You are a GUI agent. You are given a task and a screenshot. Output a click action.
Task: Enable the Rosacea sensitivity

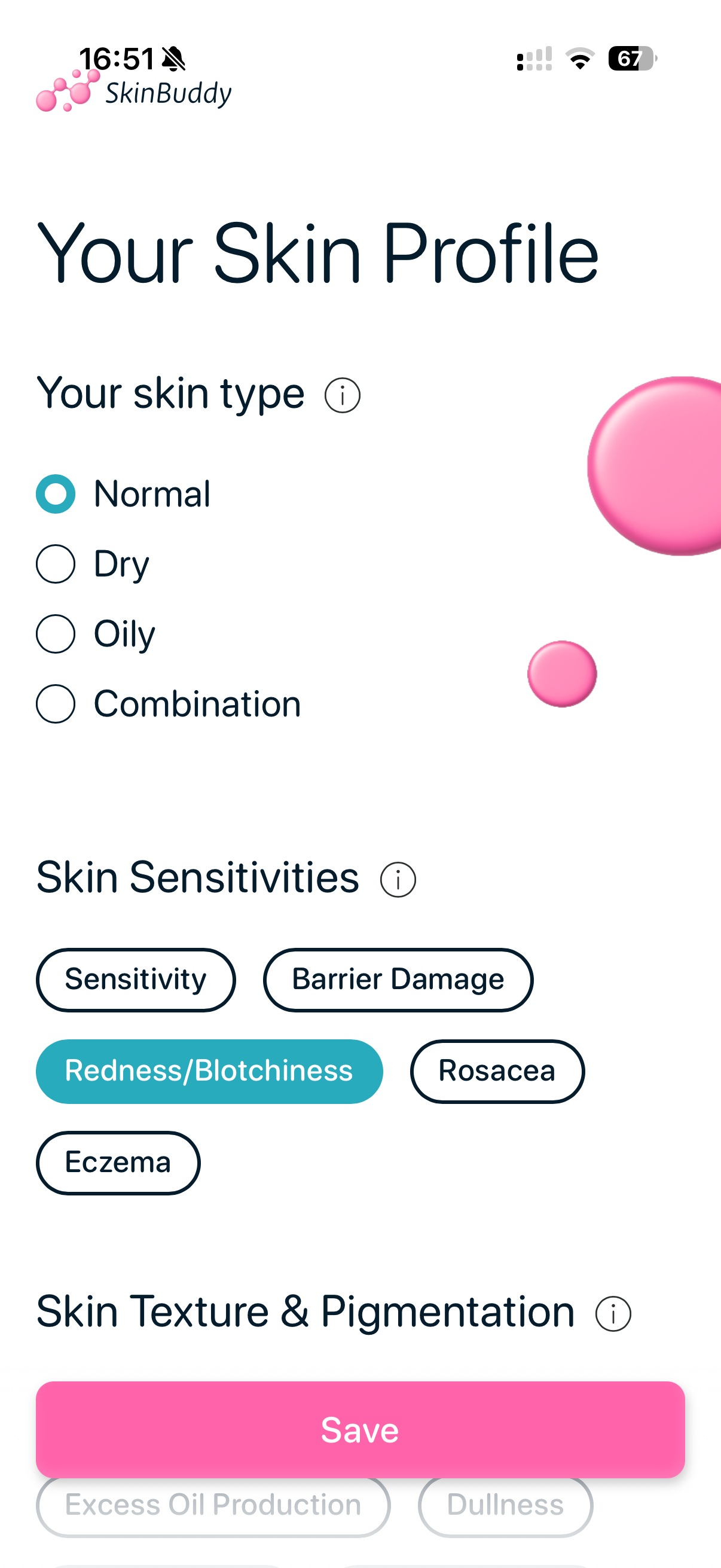pyautogui.click(x=497, y=1071)
